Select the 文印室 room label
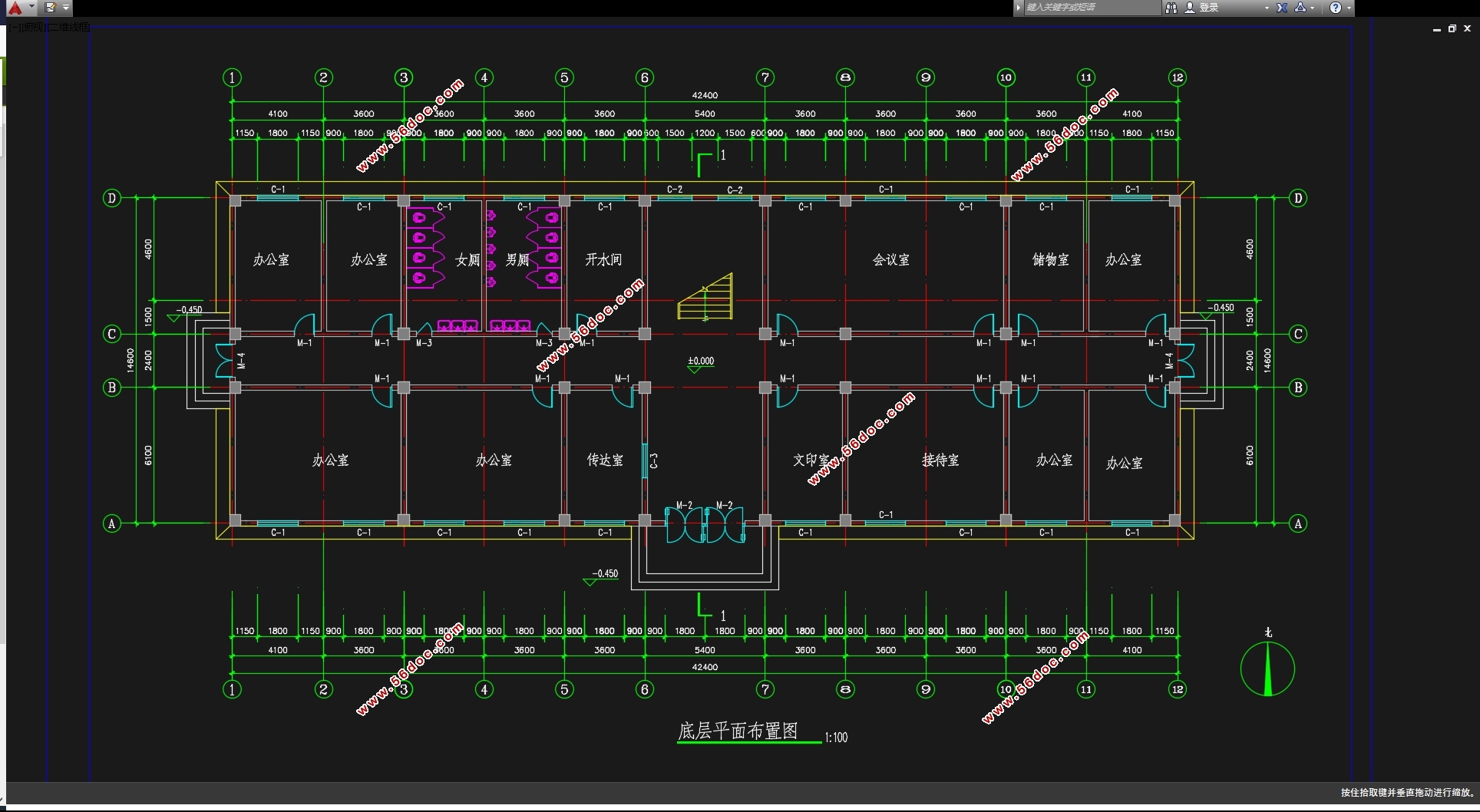This screenshot has width=1480, height=812. [811, 460]
